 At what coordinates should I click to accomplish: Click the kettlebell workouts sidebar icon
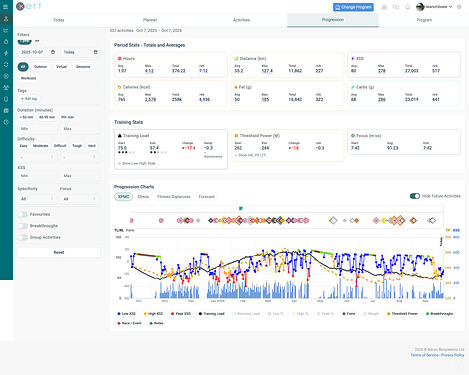(6, 42)
